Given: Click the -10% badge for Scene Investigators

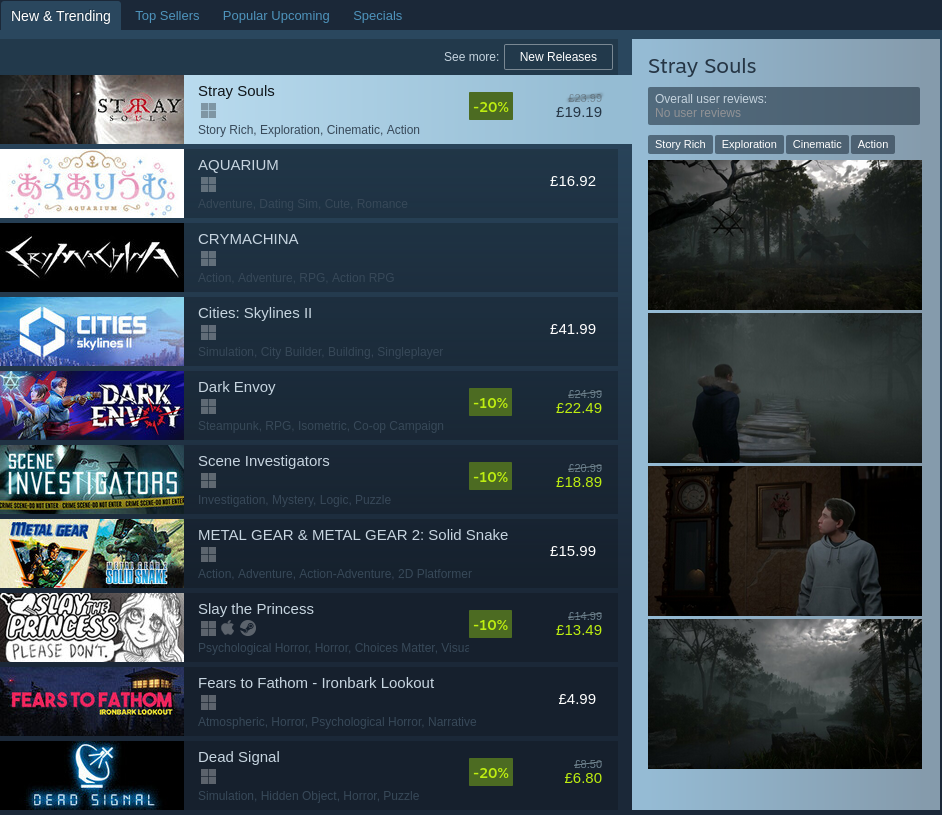Looking at the screenshot, I should tap(491, 476).
